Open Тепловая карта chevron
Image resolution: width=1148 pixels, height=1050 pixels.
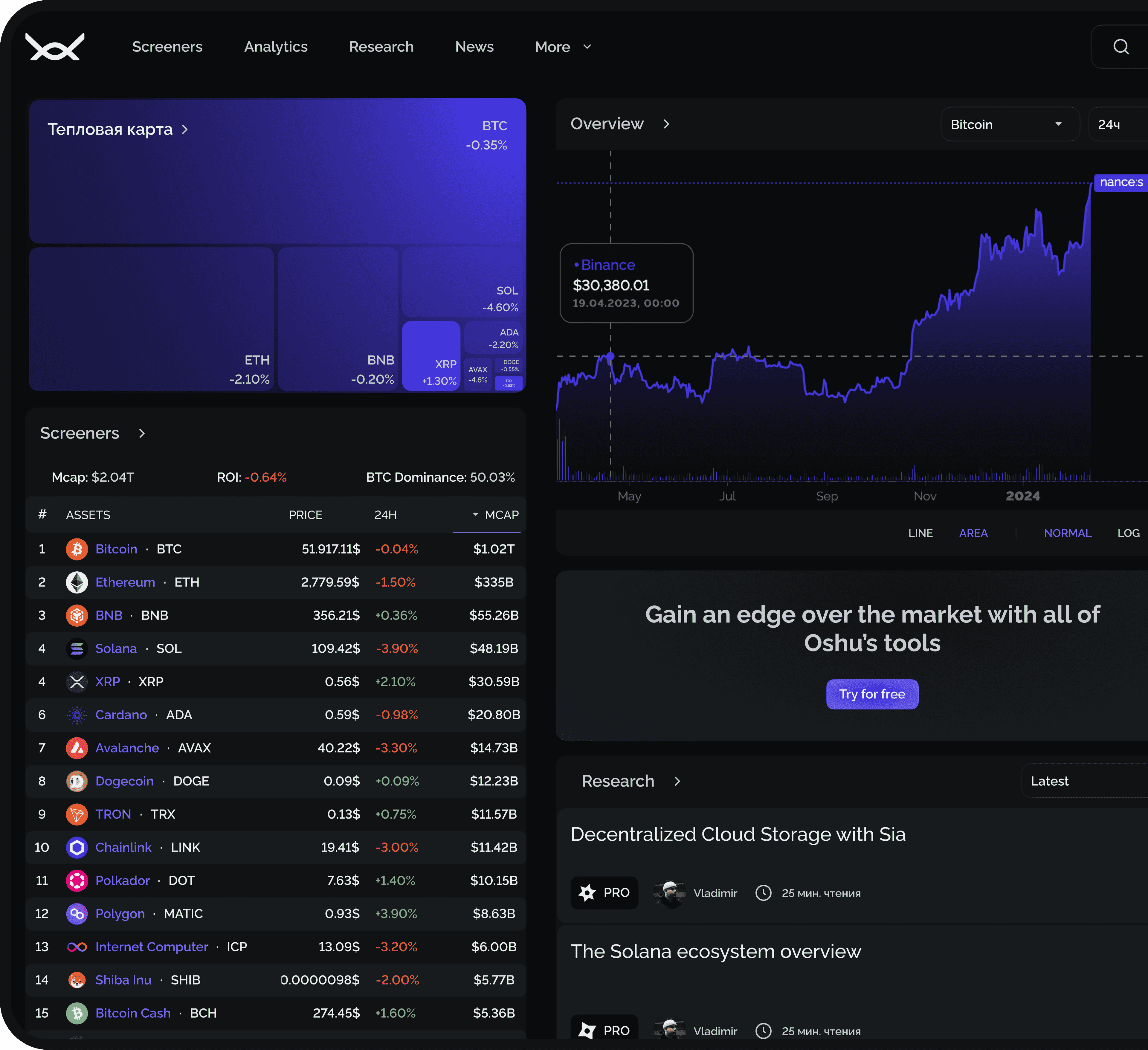[x=184, y=130]
